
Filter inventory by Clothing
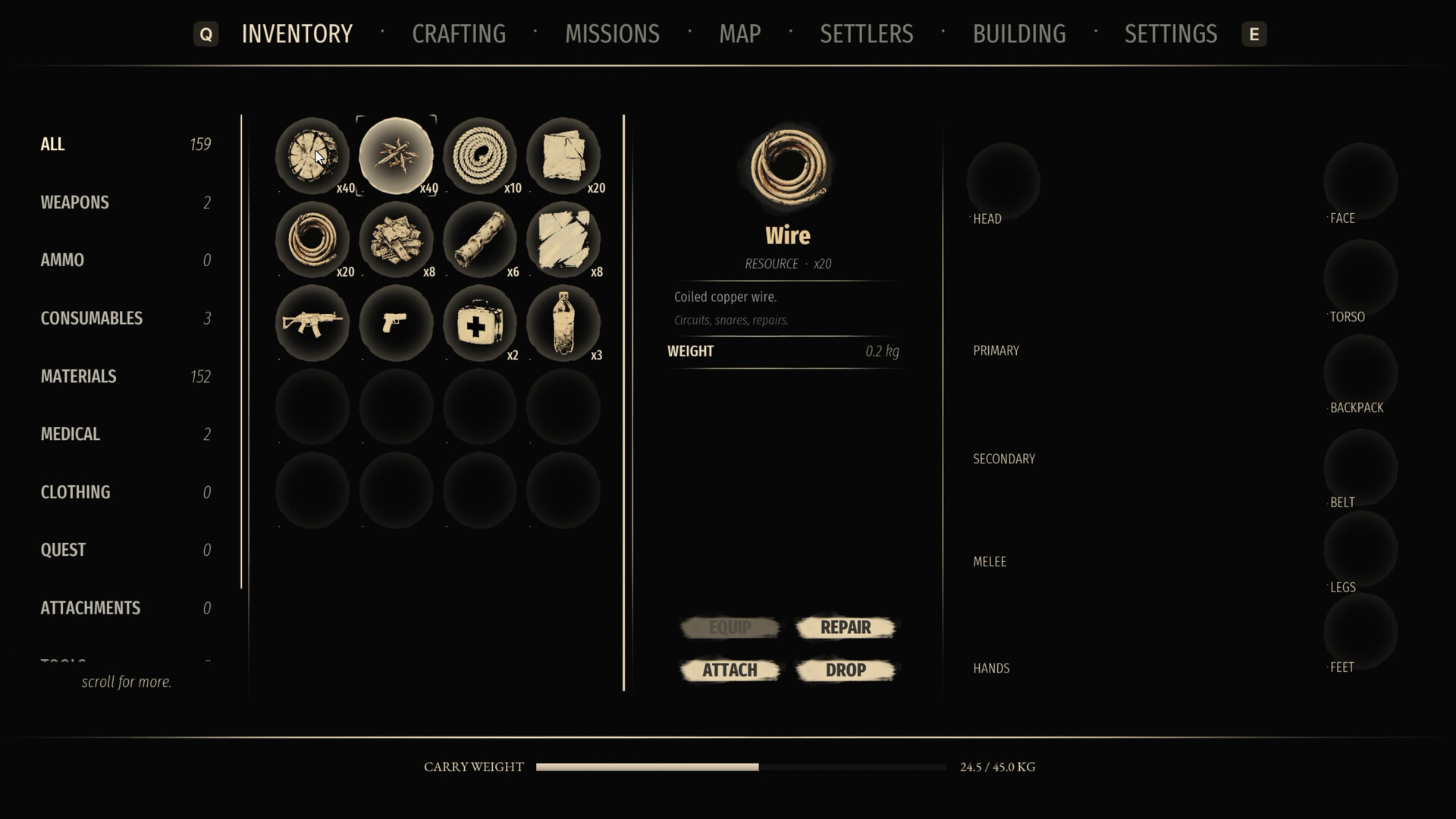[x=126, y=492]
